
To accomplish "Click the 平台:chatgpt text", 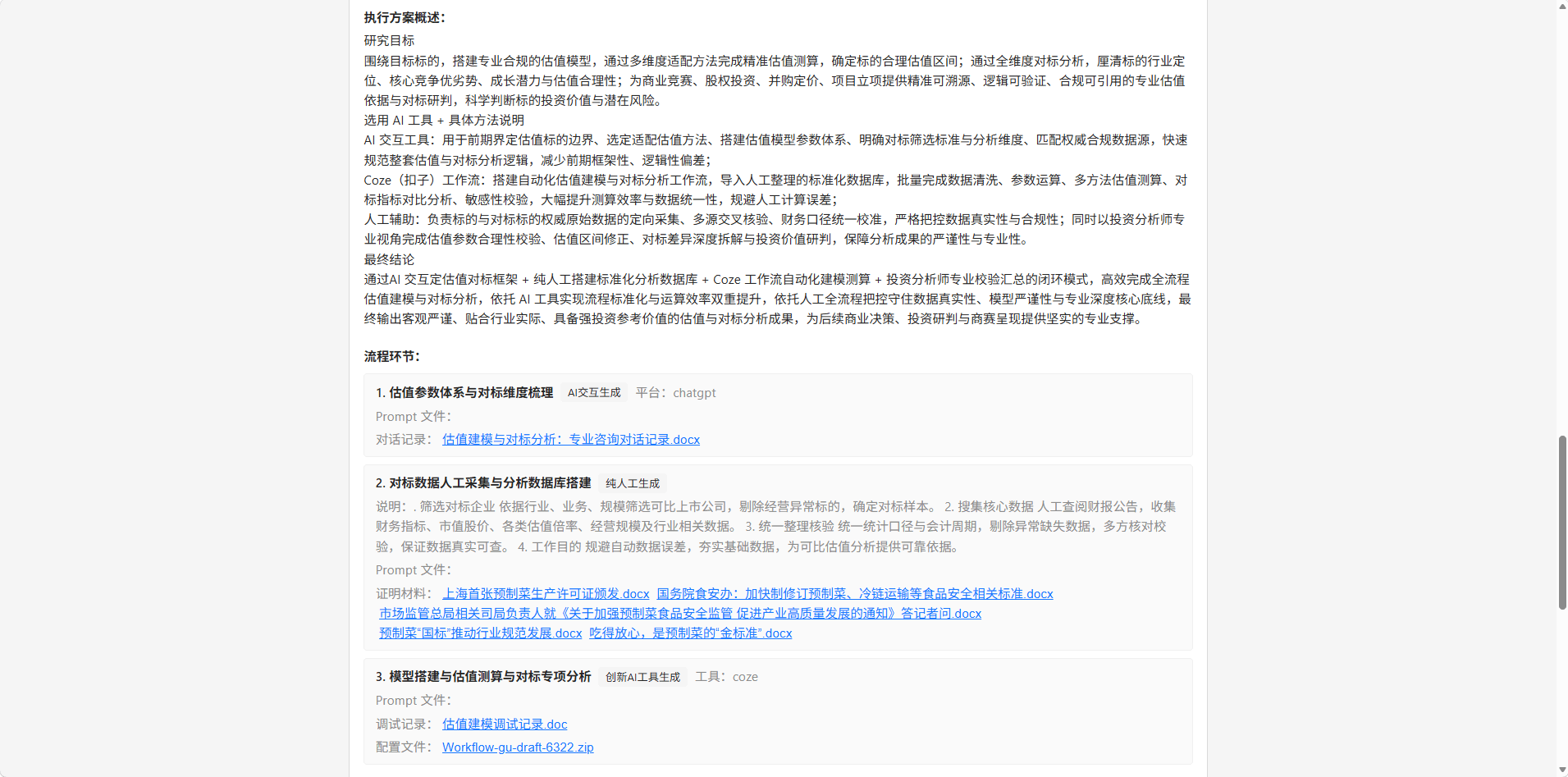I will (676, 393).
